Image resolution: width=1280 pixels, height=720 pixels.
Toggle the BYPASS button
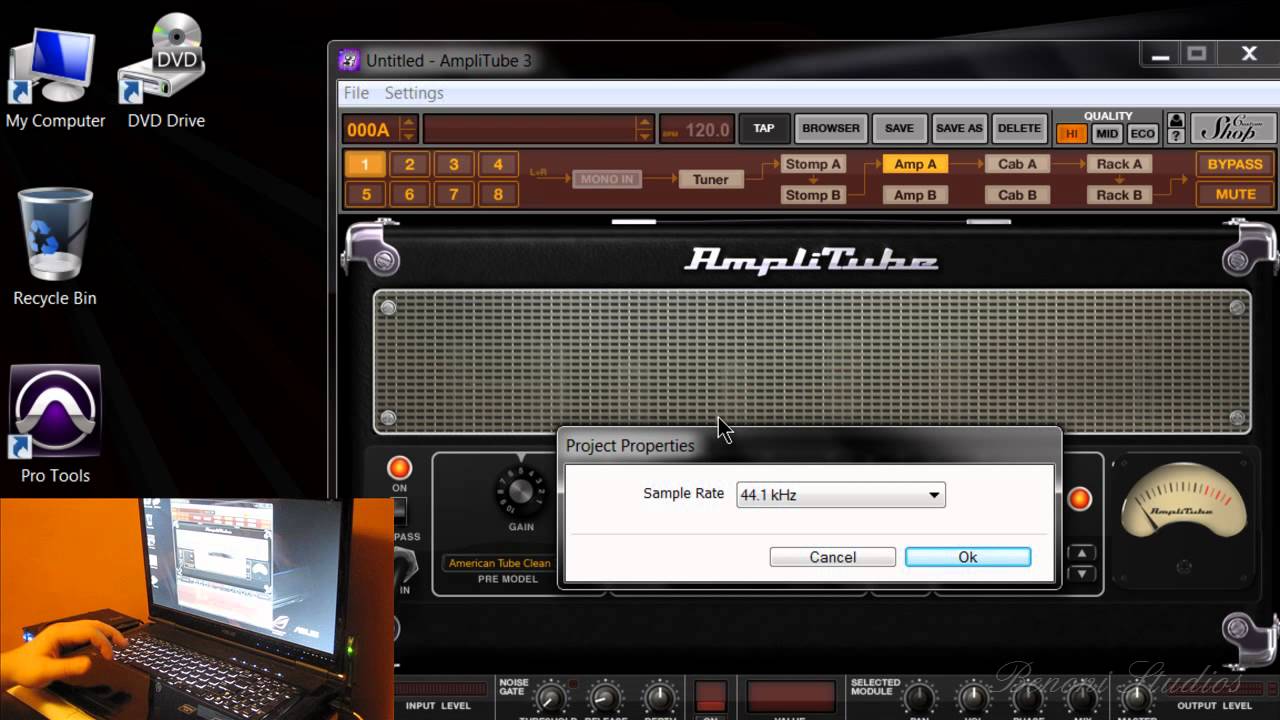pos(1235,164)
